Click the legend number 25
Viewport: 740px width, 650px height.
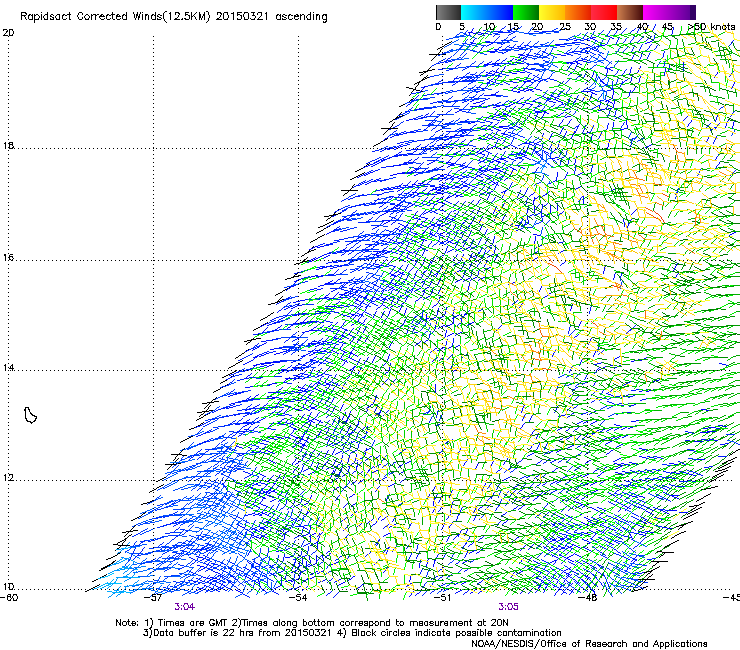(x=565, y=27)
